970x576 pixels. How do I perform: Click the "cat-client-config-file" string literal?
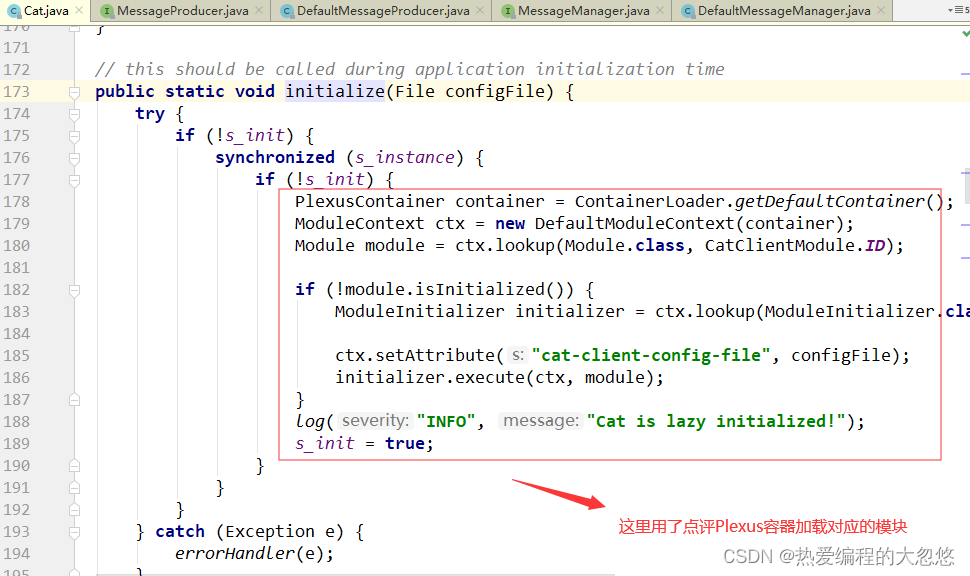point(651,356)
